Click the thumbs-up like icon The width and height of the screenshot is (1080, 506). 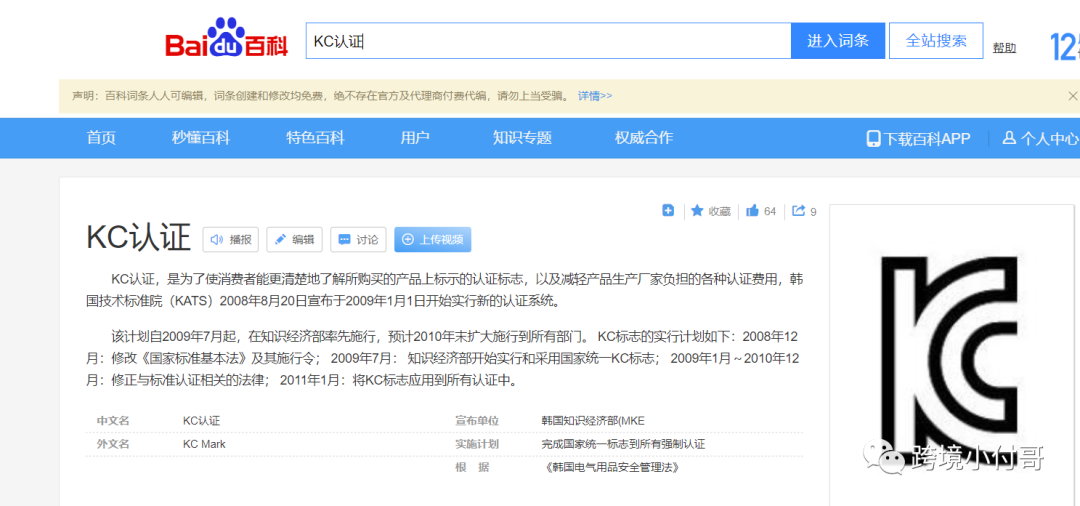coord(753,211)
